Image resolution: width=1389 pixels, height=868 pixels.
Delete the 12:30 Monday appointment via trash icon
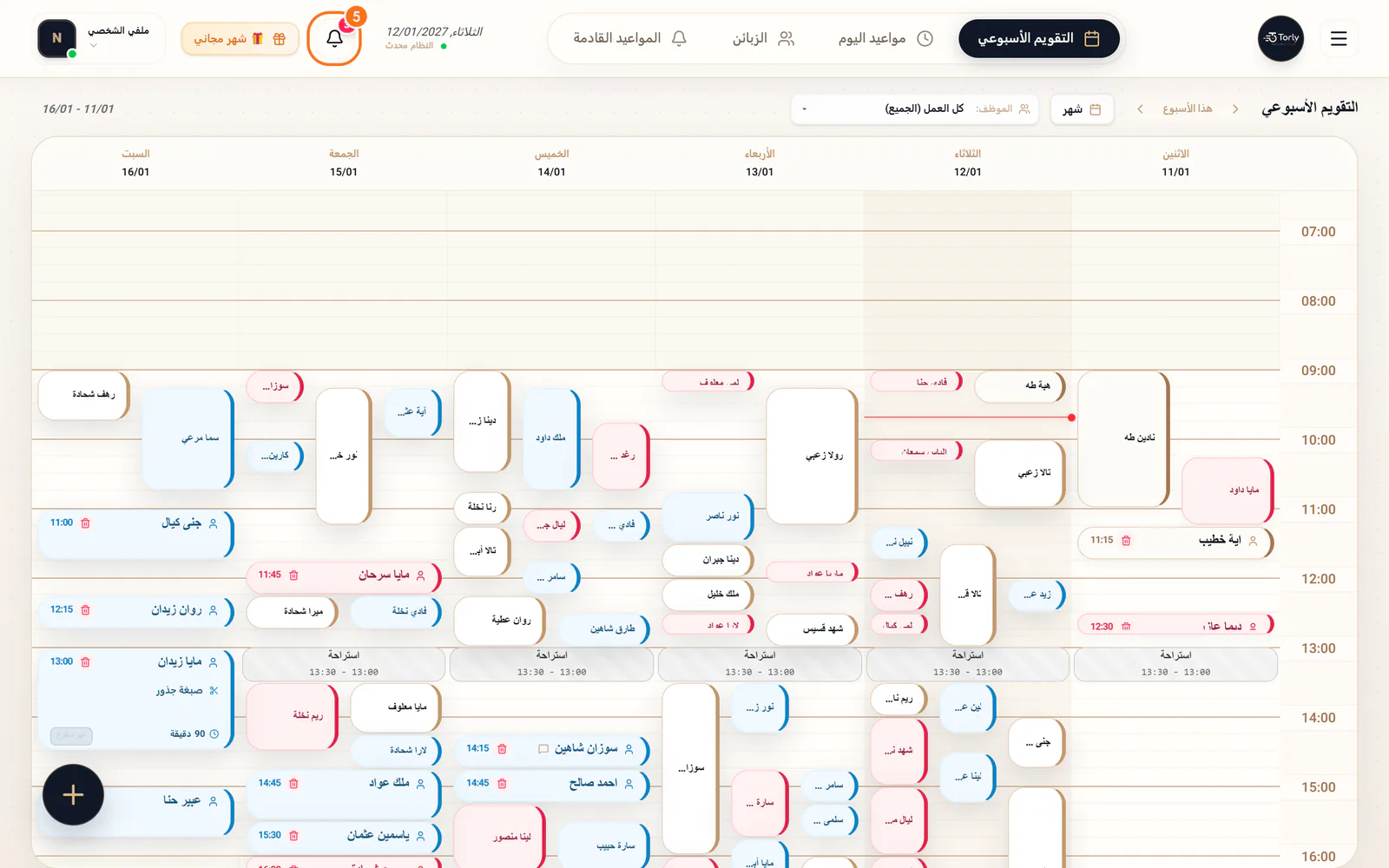1126,626
